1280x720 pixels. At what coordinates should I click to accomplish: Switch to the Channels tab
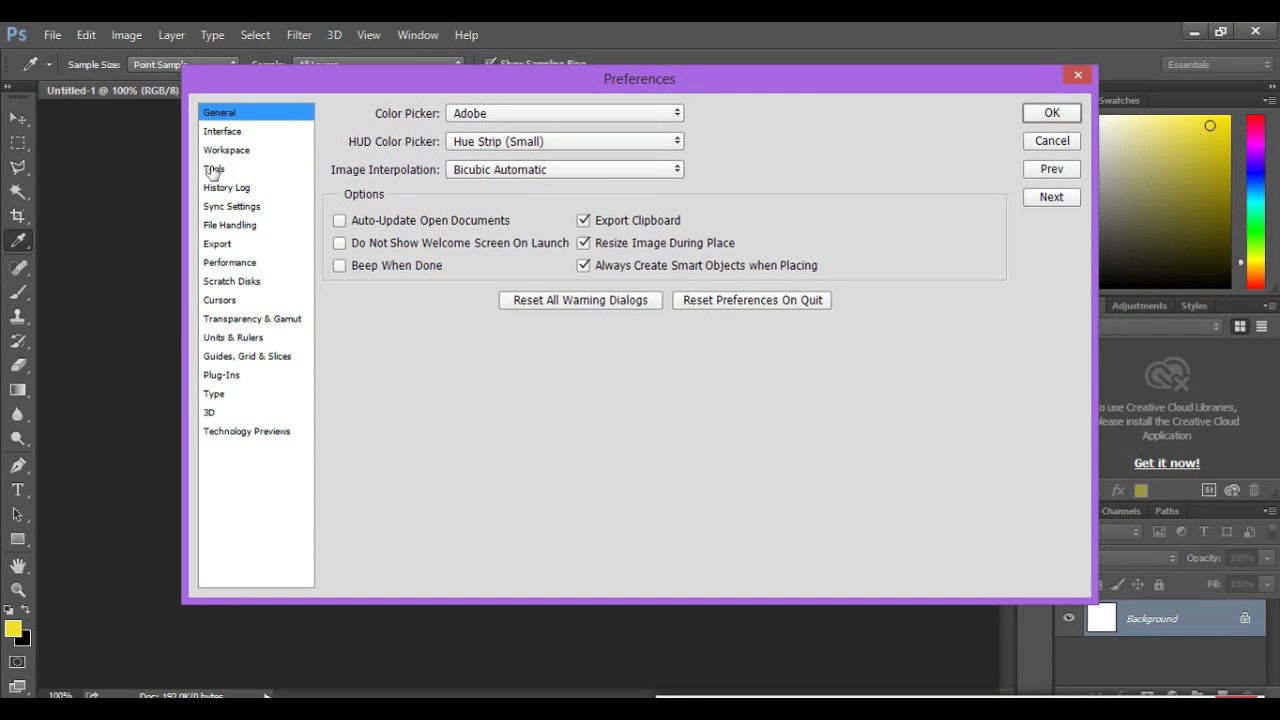(x=1121, y=511)
